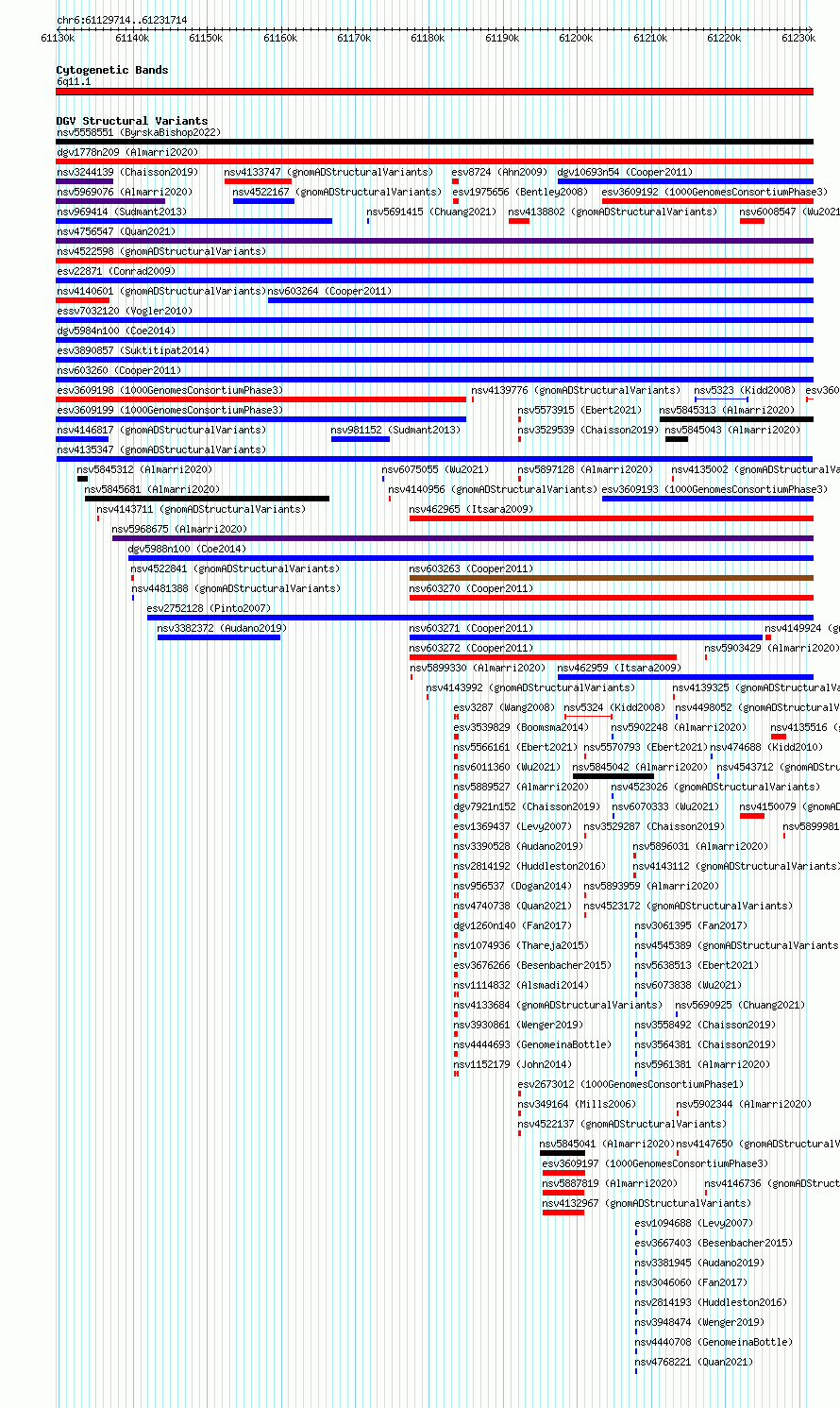Select nsv603263 (Cooper2011) label

pyautogui.click(x=472, y=569)
